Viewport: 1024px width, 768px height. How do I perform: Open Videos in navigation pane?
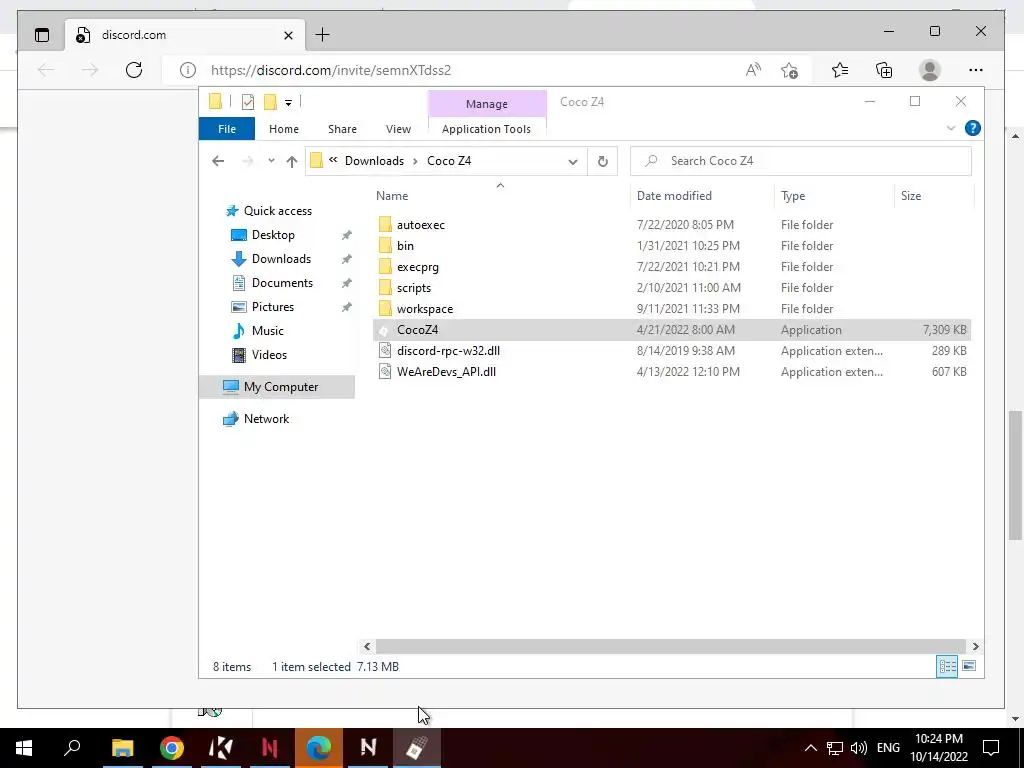pyautogui.click(x=269, y=355)
